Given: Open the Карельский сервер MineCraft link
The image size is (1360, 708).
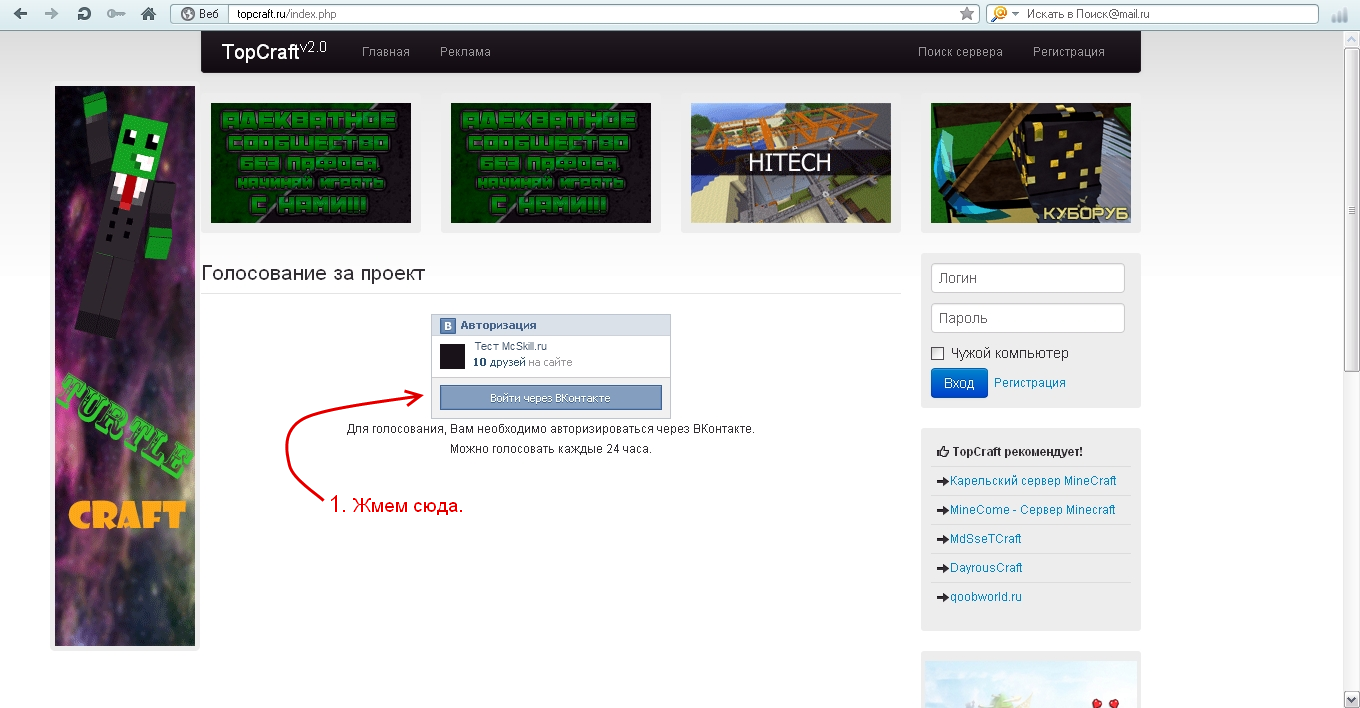Looking at the screenshot, I should point(1033,481).
